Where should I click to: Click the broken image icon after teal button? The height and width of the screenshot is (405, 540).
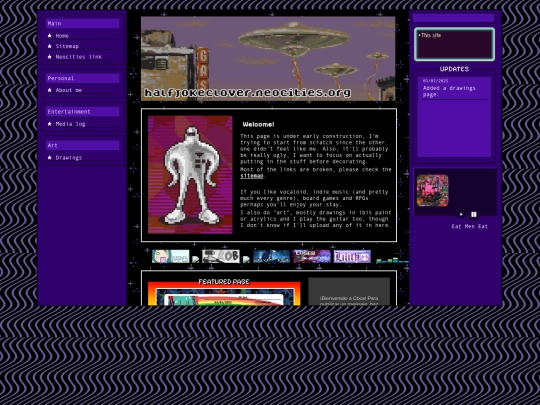tap(196, 259)
